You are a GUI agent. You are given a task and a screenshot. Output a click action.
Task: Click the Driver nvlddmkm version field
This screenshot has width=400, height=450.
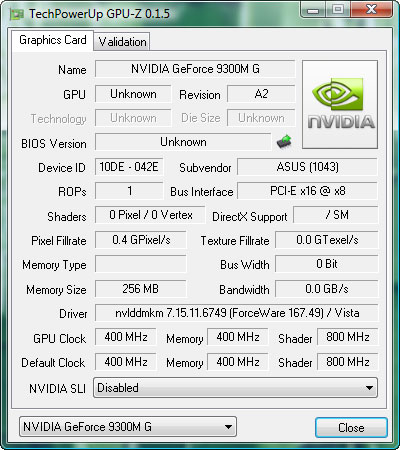237,313
